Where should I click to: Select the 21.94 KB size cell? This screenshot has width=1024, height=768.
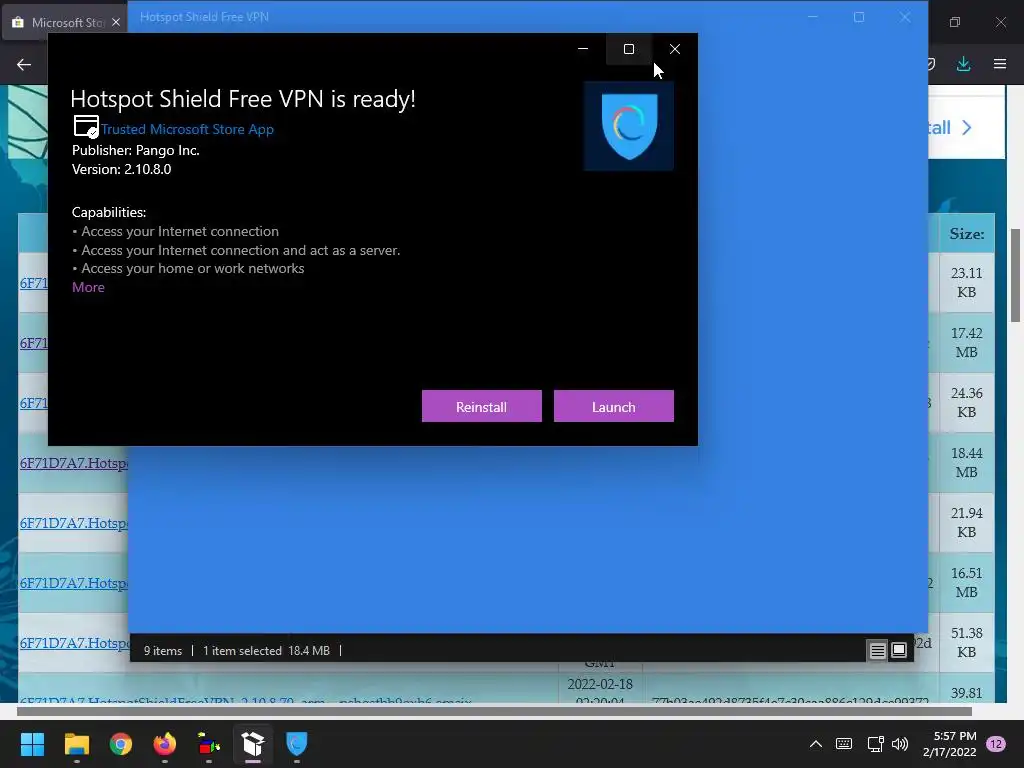tap(967, 522)
